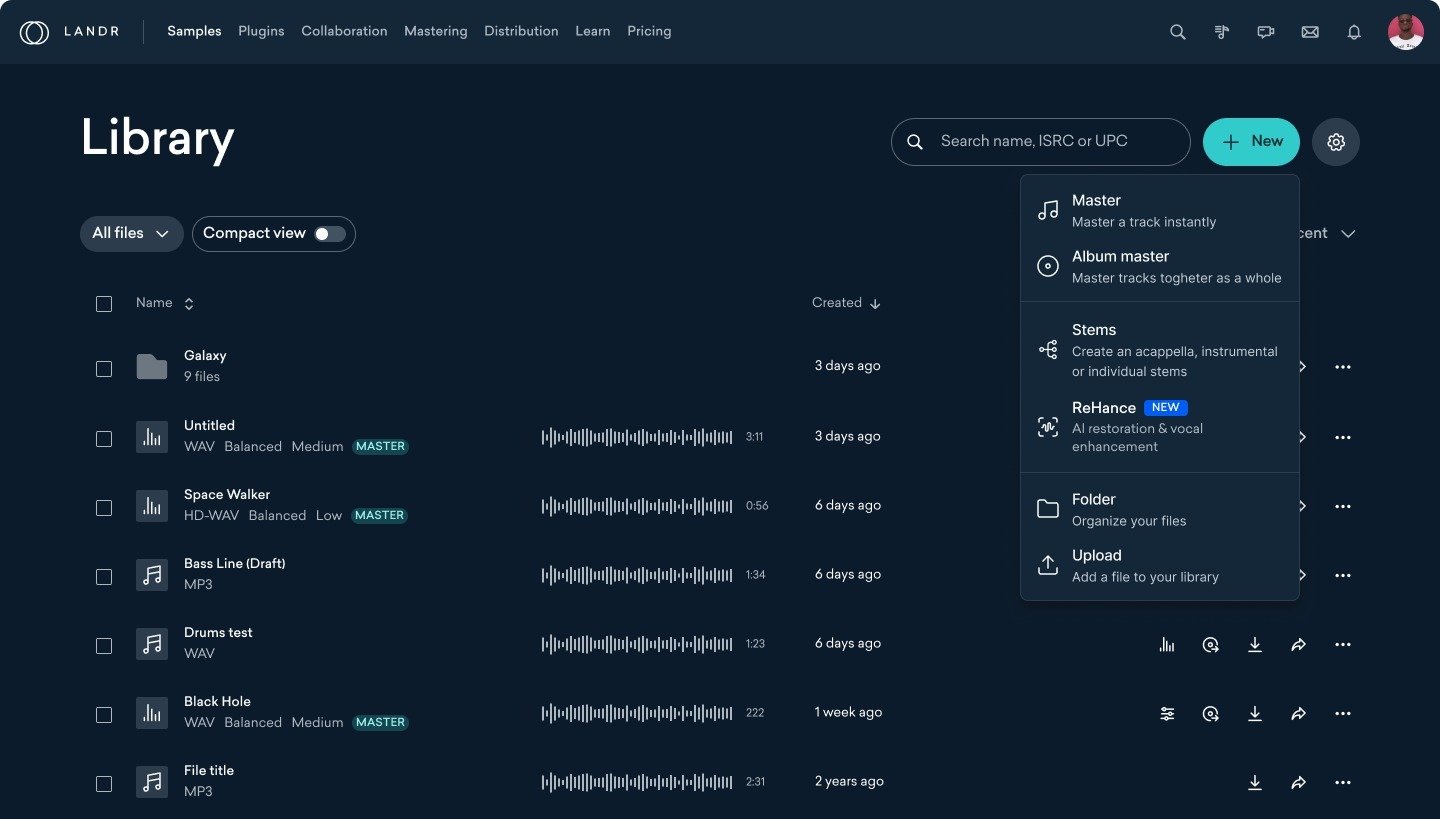
Task: Expand the Recent sort chevron
Action: point(1348,234)
